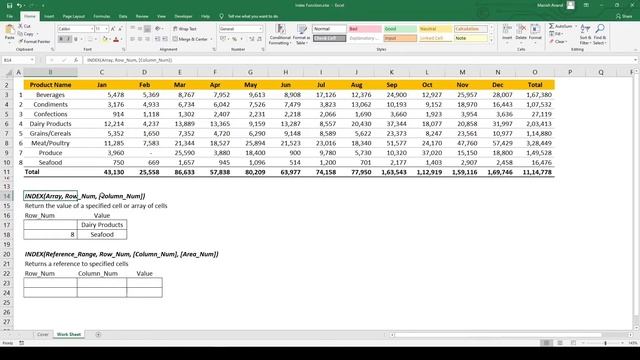Click the Copy command
This screenshot has height=360, width=640.
[x=26, y=34]
